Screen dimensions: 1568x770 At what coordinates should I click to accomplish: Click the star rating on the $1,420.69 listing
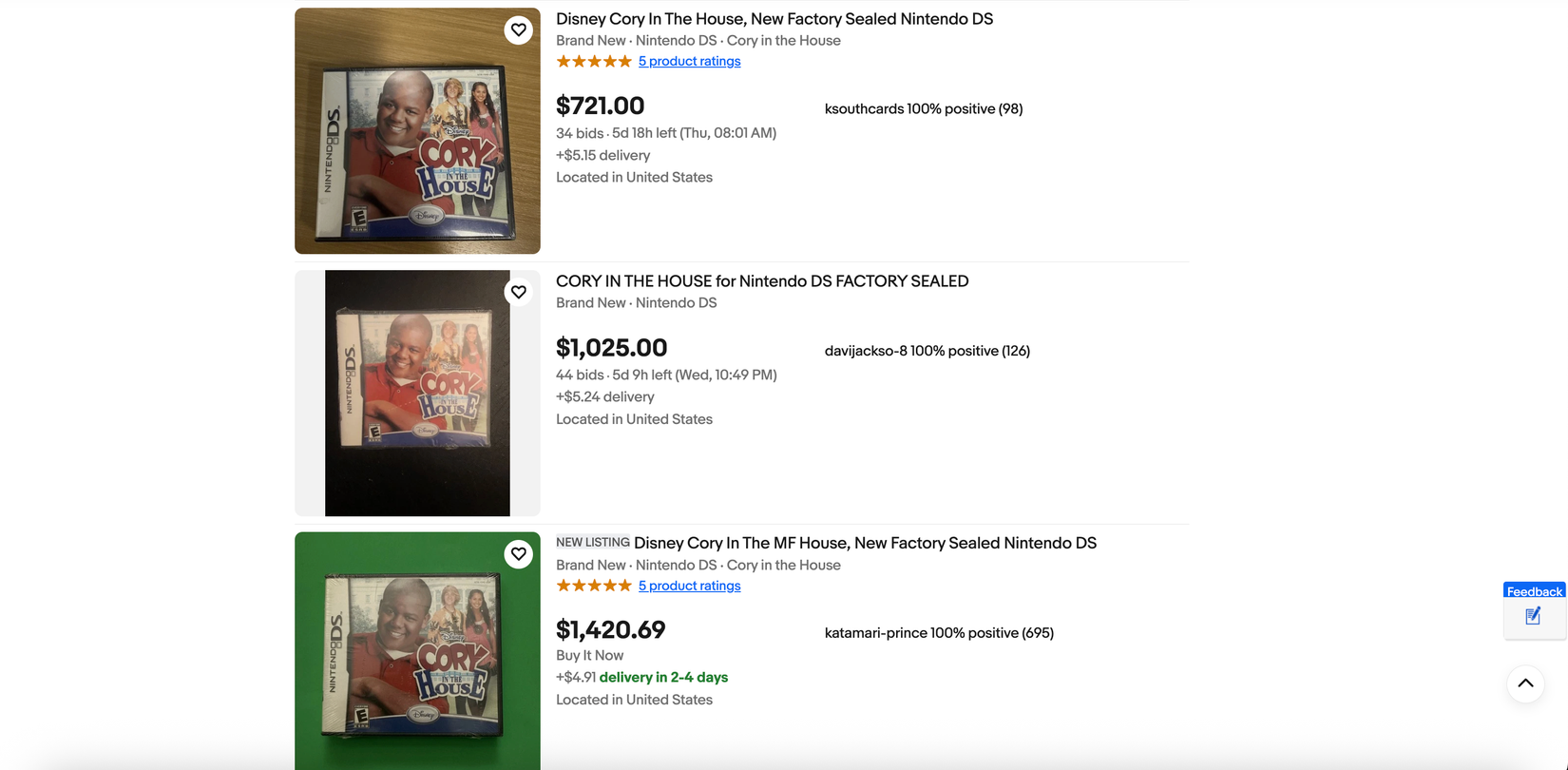(593, 585)
